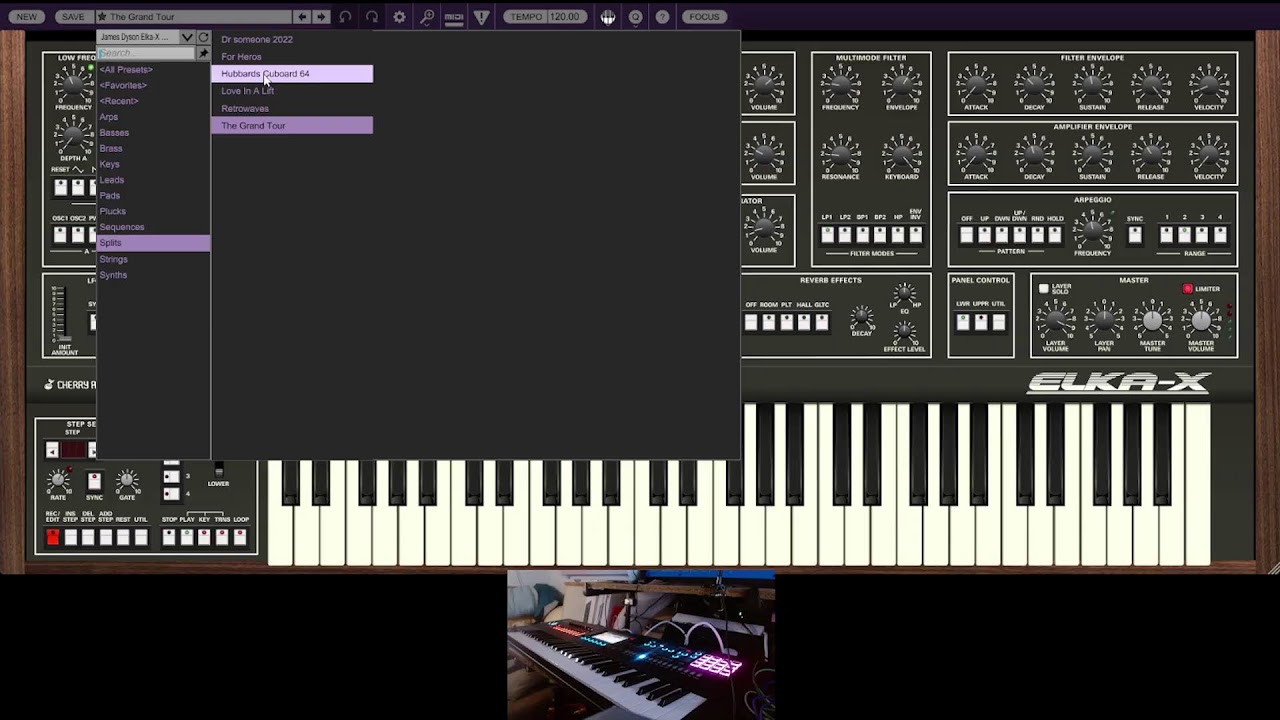1280x720 pixels.
Task: Click the undo arrow icon in toolbar
Action: pos(345,17)
